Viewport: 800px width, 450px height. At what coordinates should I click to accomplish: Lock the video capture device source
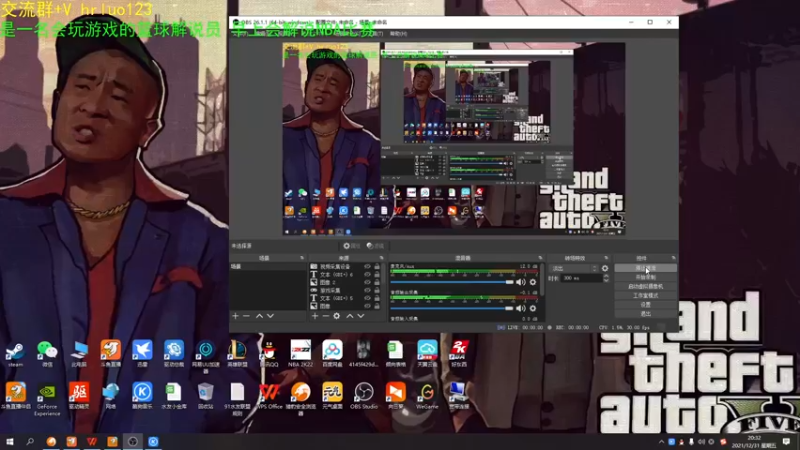pyautogui.click(x=377, y=267)
